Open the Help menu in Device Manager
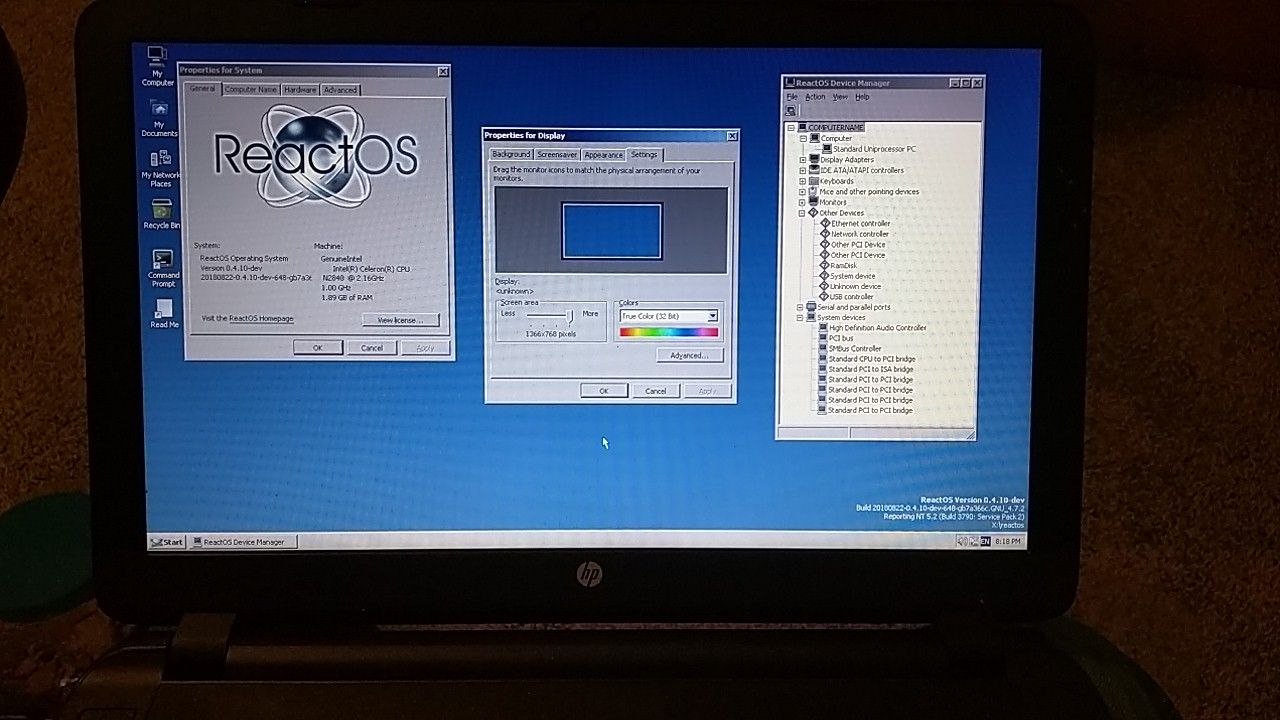The width and height of the screenshot is (1280, 720). pyautogui.click(x=862, y=97)
